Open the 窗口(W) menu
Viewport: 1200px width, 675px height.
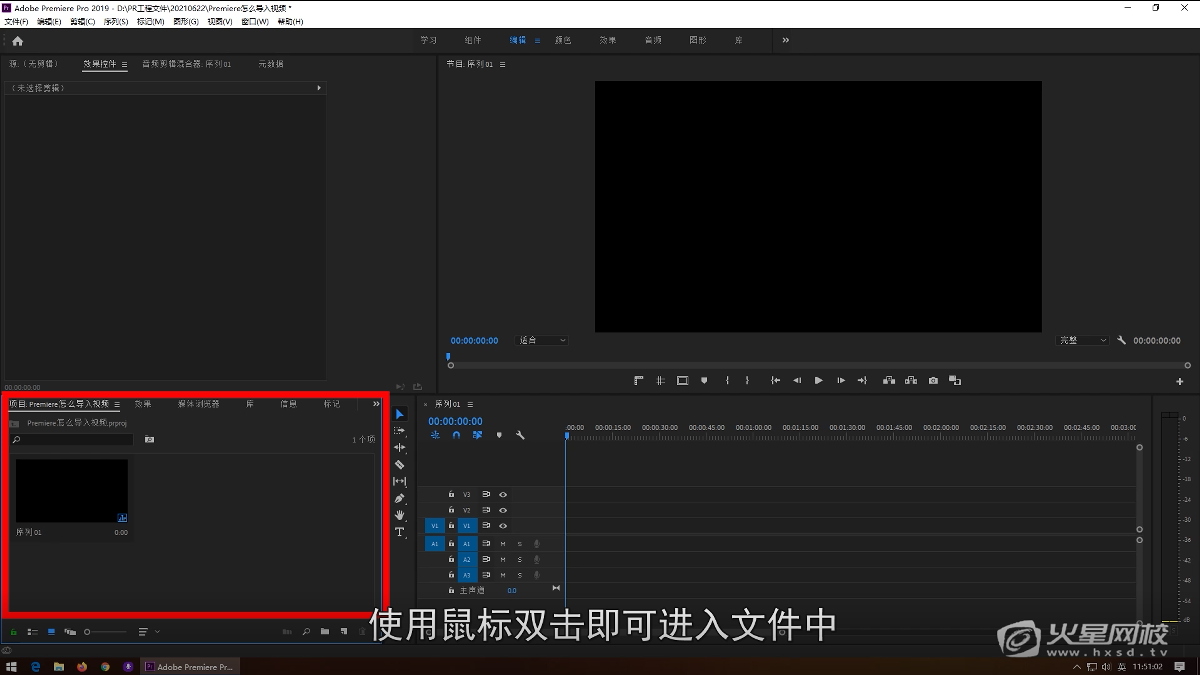pos(255,21)
